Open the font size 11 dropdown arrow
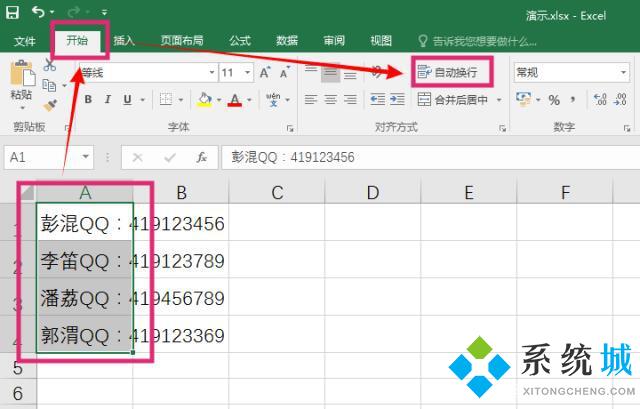640x409 pixels. point(248,73)
